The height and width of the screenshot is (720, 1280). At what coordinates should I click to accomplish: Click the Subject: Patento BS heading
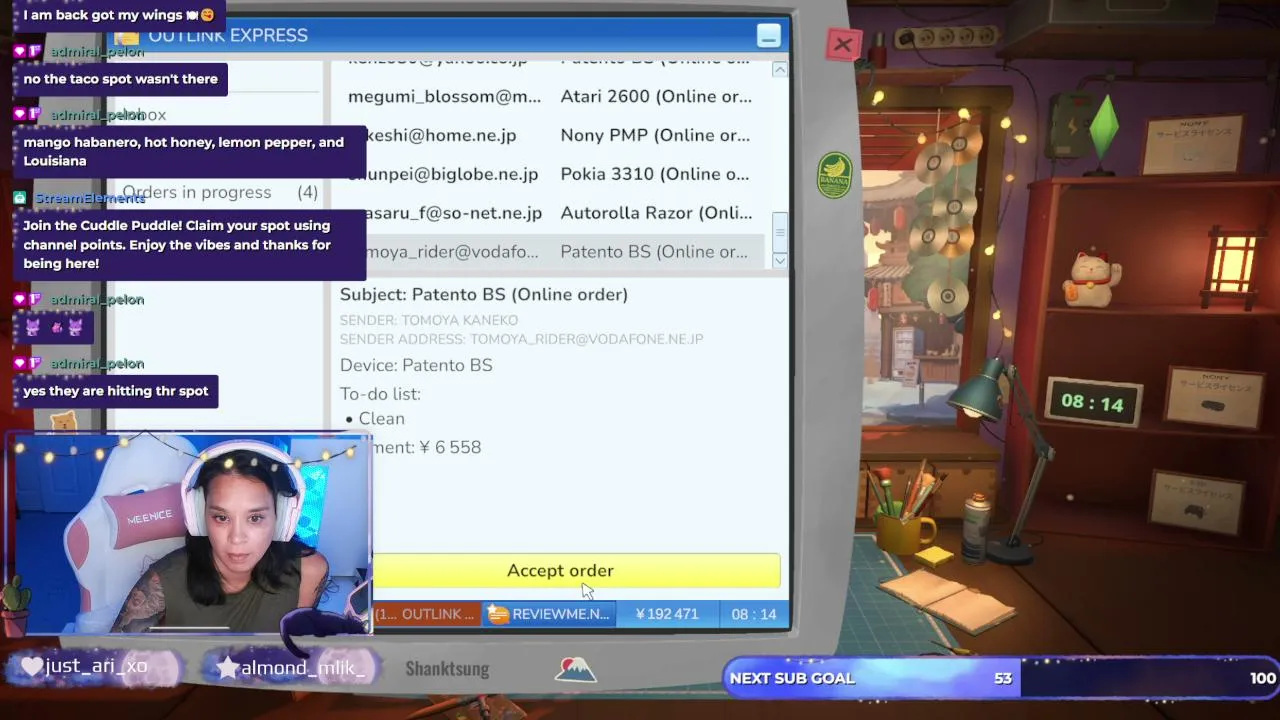pos(484,294)
